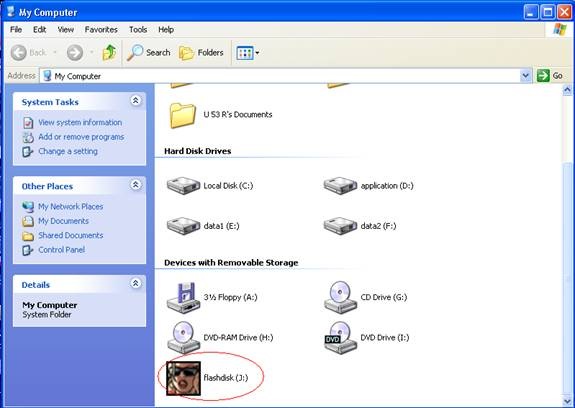Click the Forward navigation arrow
Image resolution: width=575 pixels, height=408 pixels.
click(x=75, y=53)
